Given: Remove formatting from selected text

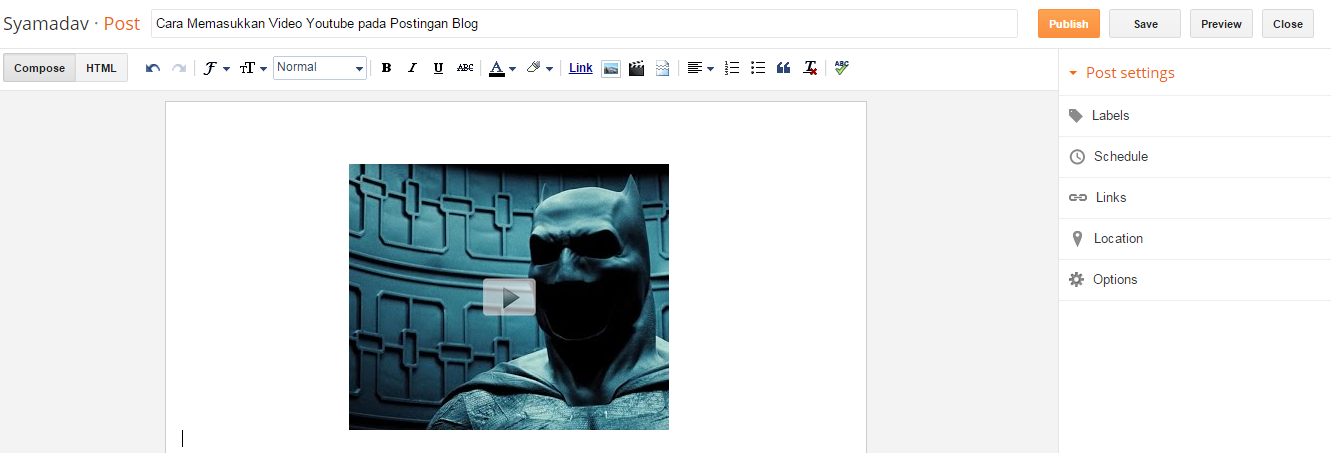Looking at the screenshot, I should tap(811, 68).
